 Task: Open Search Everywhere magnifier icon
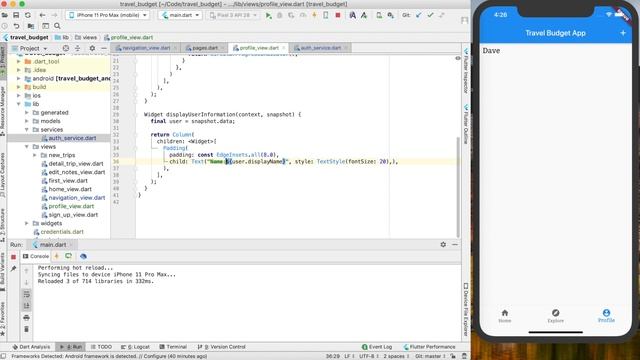coord(57,26)
